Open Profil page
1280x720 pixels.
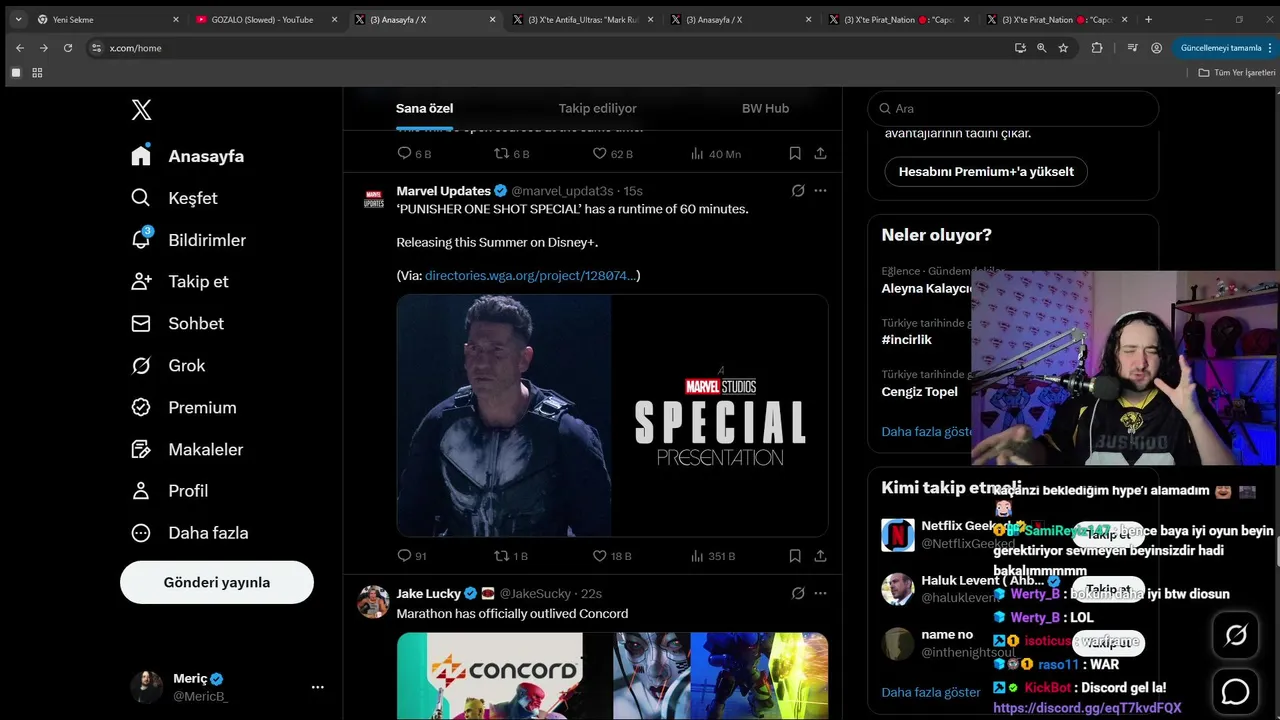169,491
